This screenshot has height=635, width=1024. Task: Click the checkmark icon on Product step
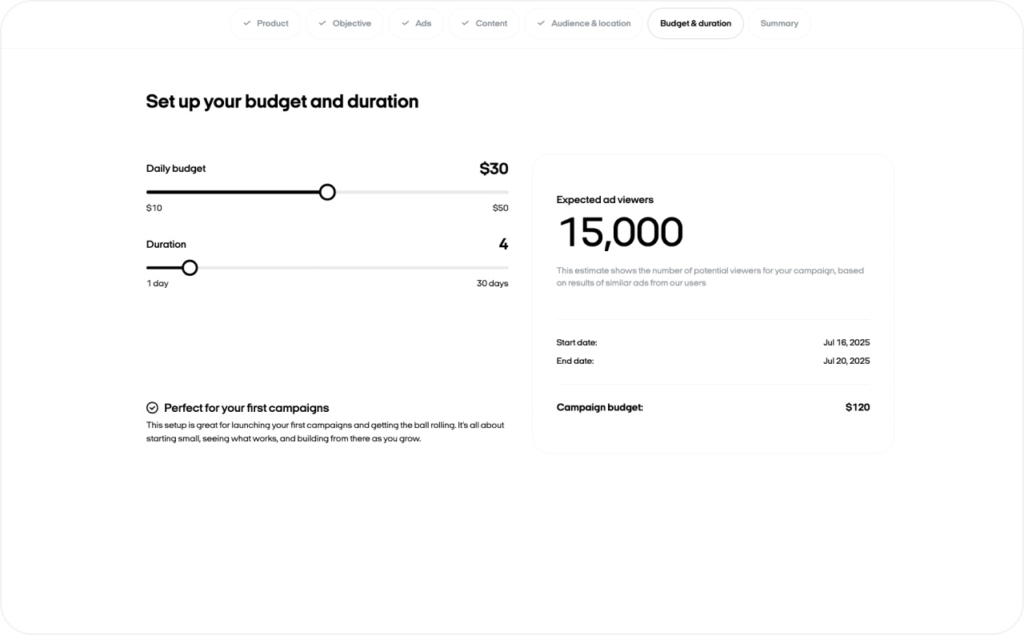tap(246, 23)
